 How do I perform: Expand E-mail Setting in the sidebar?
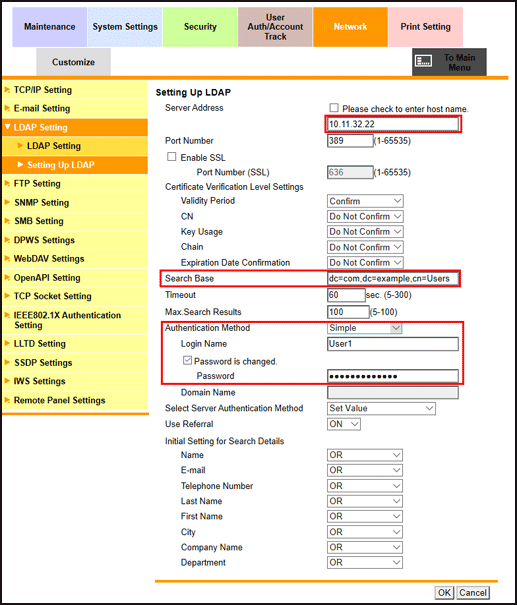(x=75, y=108)
